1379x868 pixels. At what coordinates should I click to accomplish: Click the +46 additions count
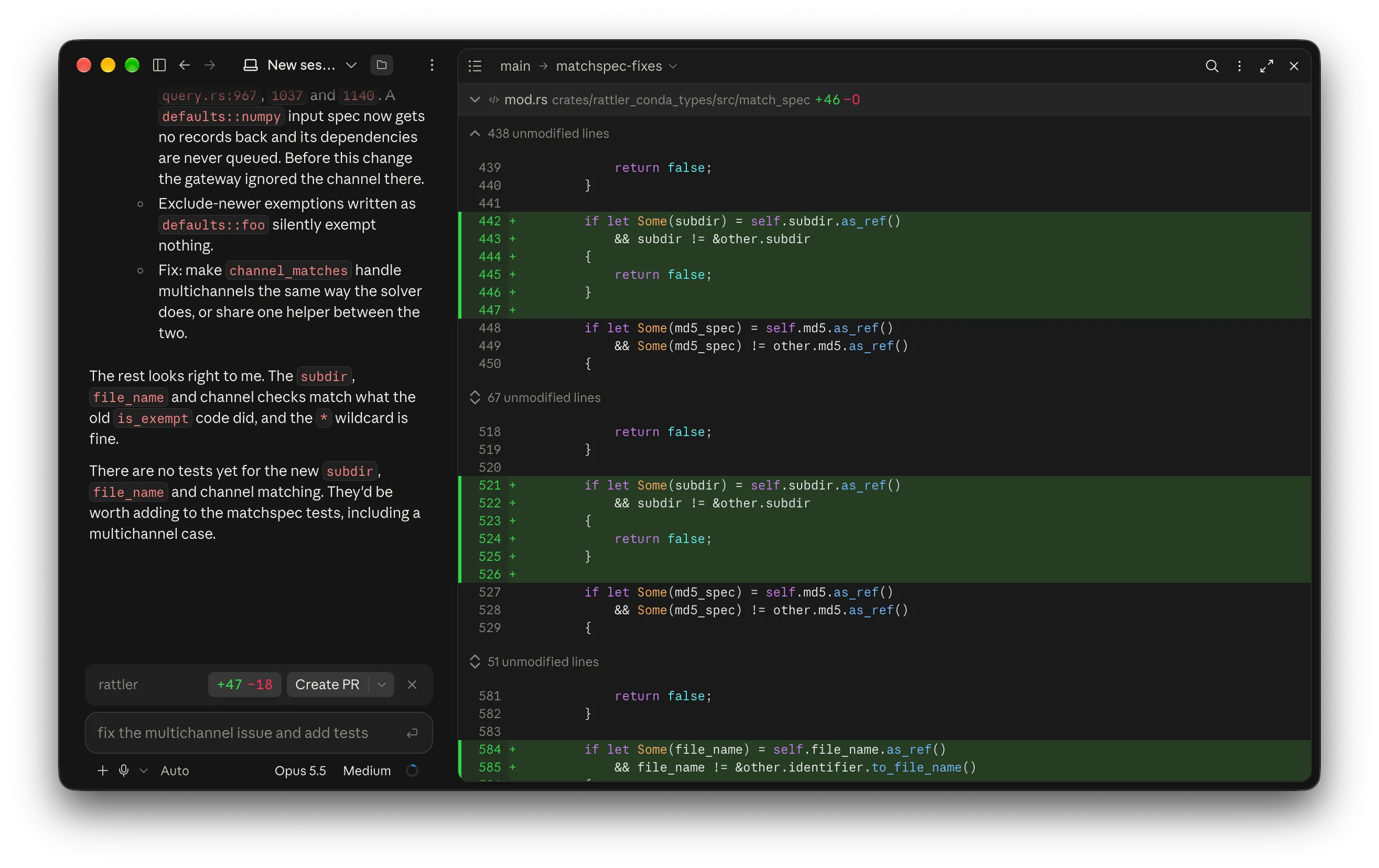point(827,100)
